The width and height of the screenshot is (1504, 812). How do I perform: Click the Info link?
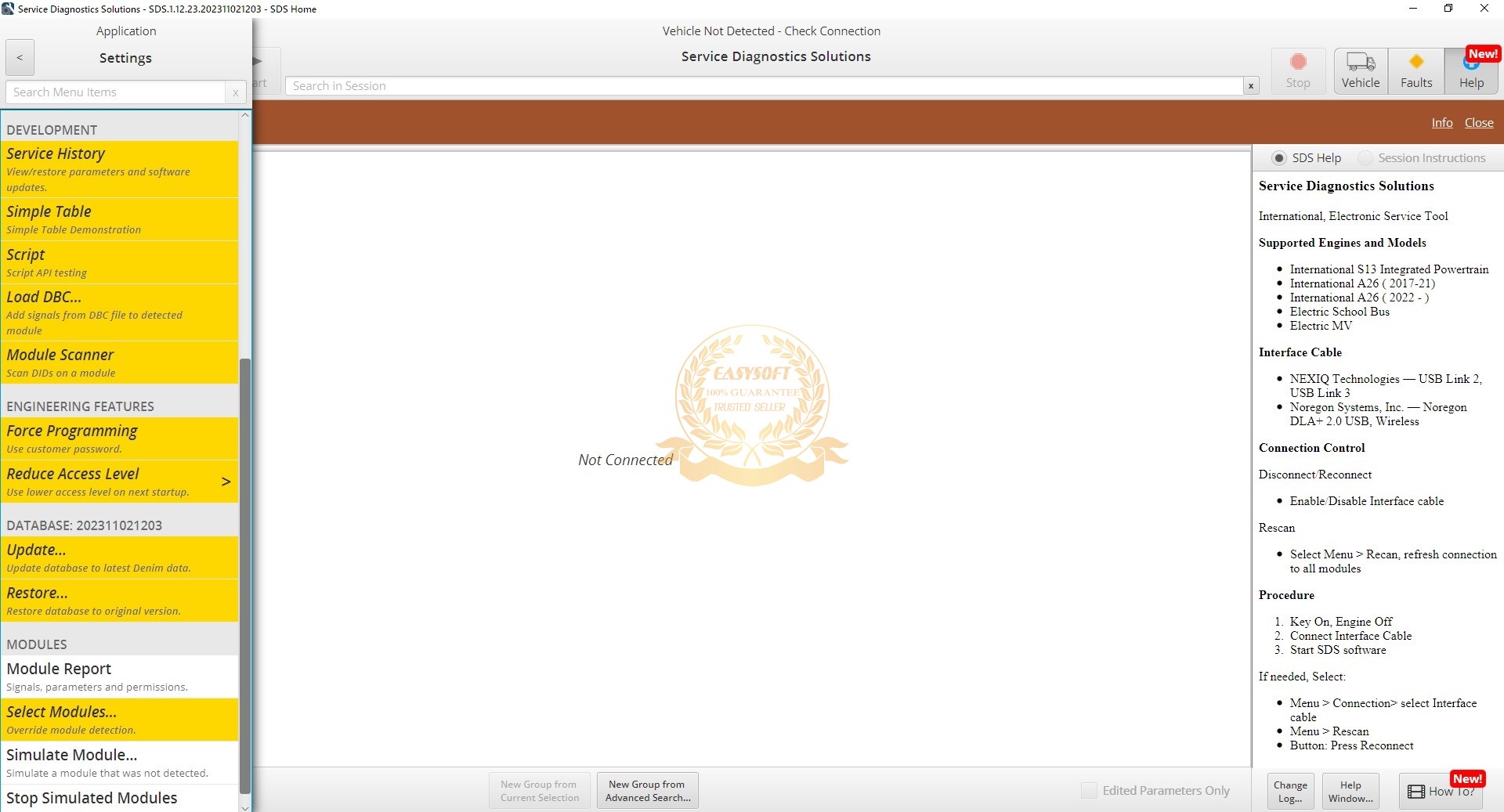(1441, 123)
